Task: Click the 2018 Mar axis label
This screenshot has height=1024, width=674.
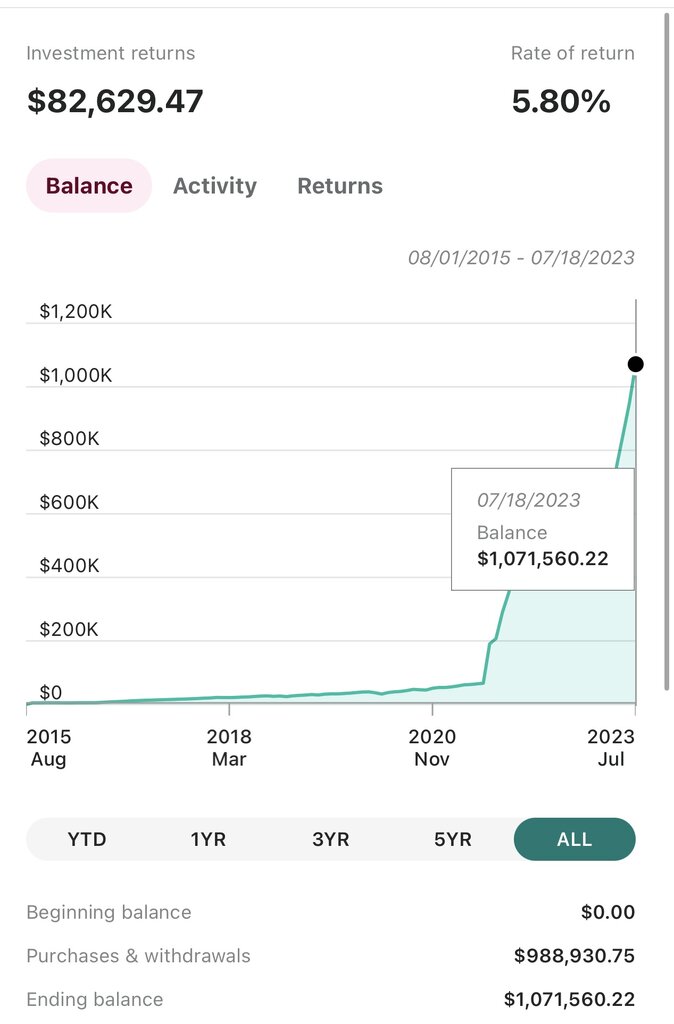Action: [229, 748]
